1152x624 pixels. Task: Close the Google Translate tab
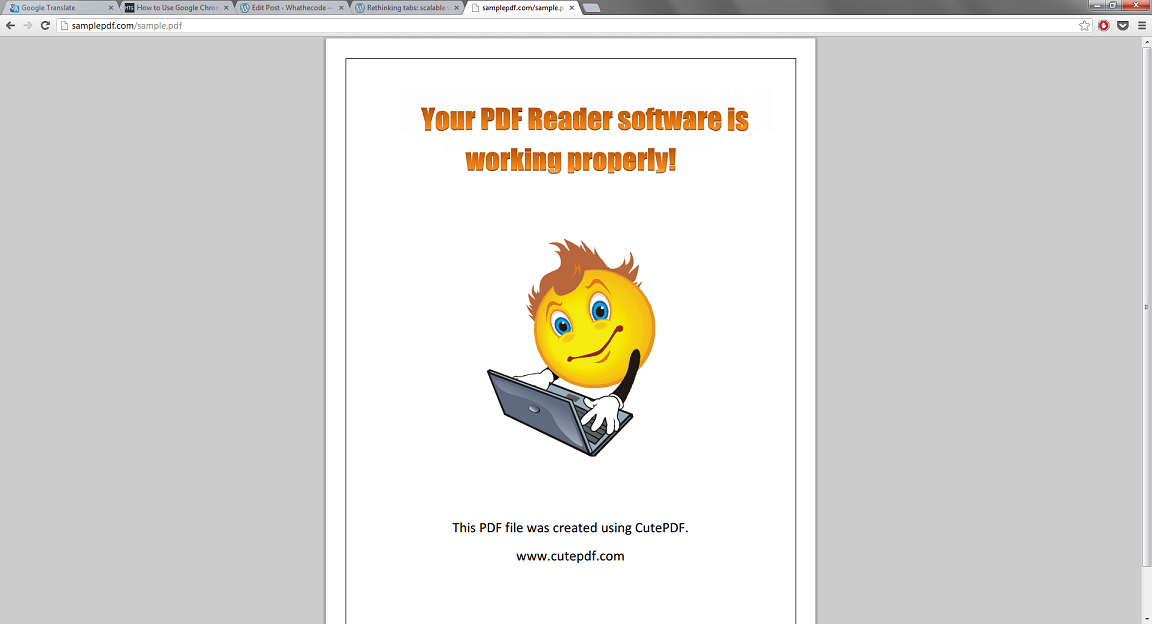[x=111, y=7]
